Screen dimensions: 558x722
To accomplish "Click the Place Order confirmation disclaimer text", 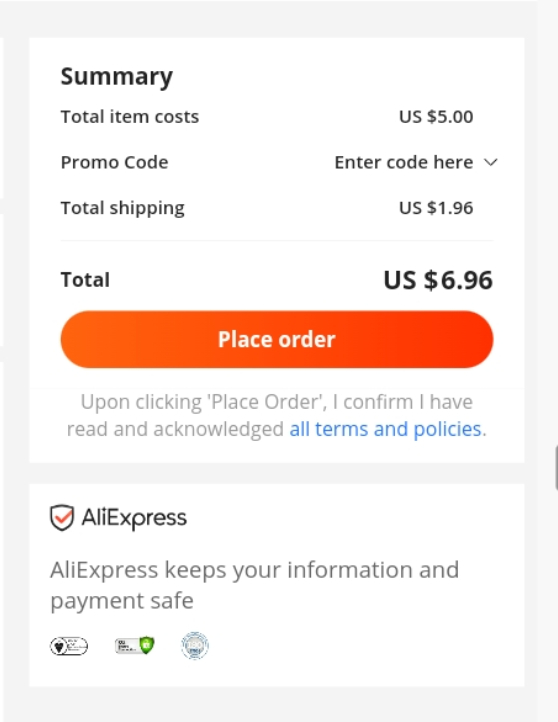I will coord(277,415).
